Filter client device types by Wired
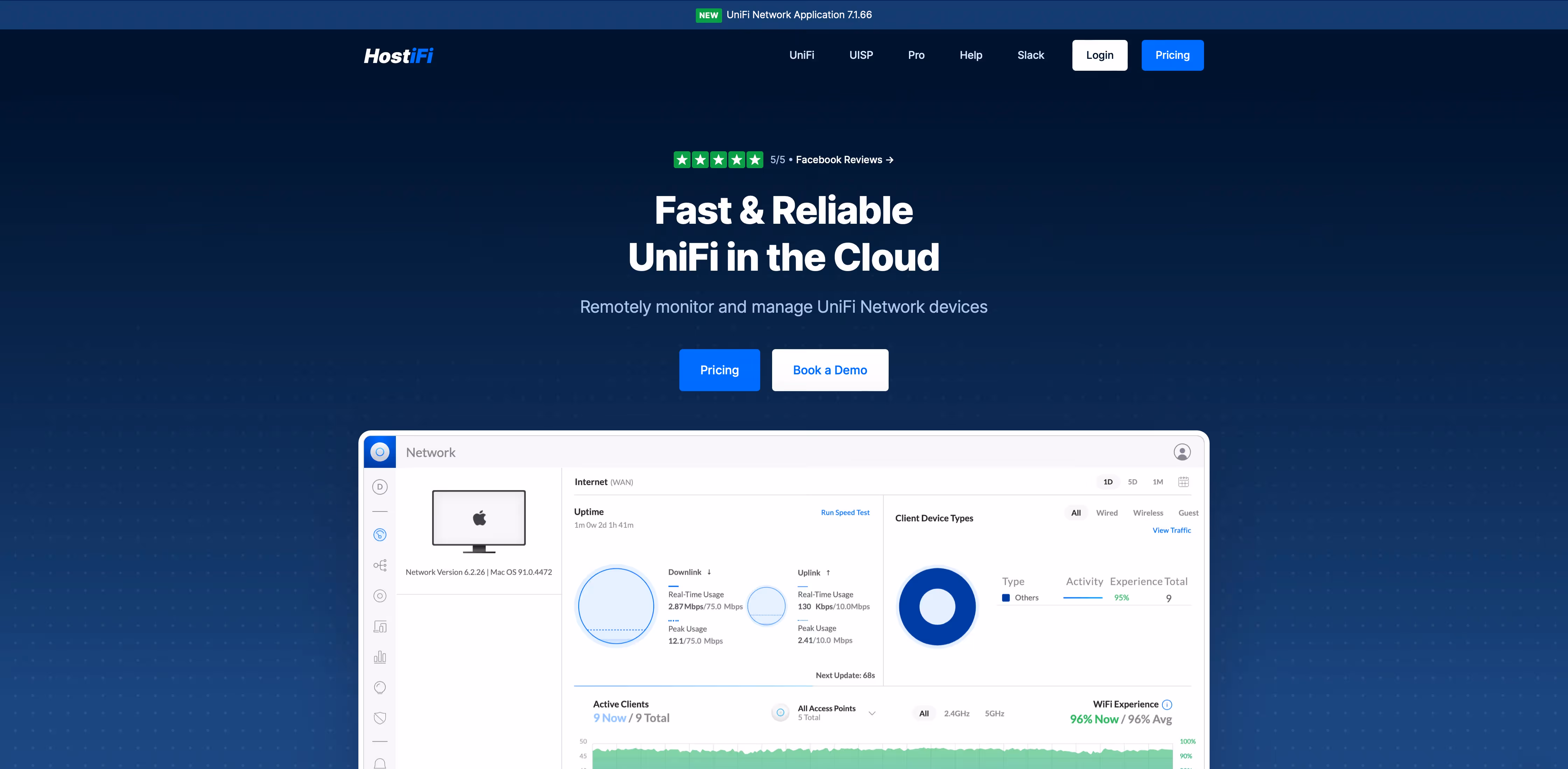 (1107, 513)
